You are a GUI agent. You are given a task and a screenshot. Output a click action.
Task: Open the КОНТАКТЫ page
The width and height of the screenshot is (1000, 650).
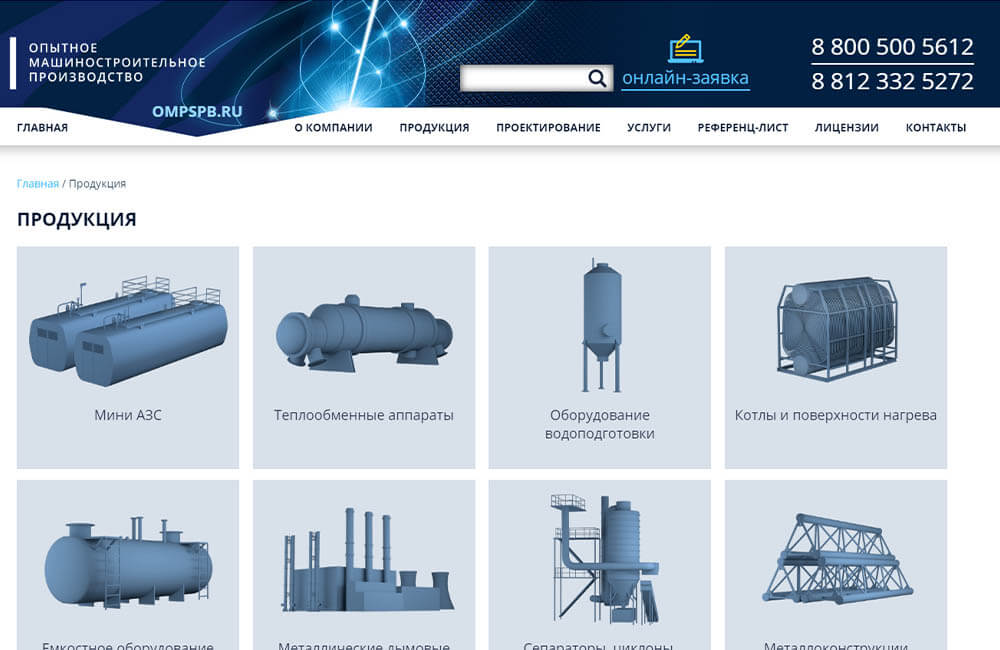click(x=935, y=127)
